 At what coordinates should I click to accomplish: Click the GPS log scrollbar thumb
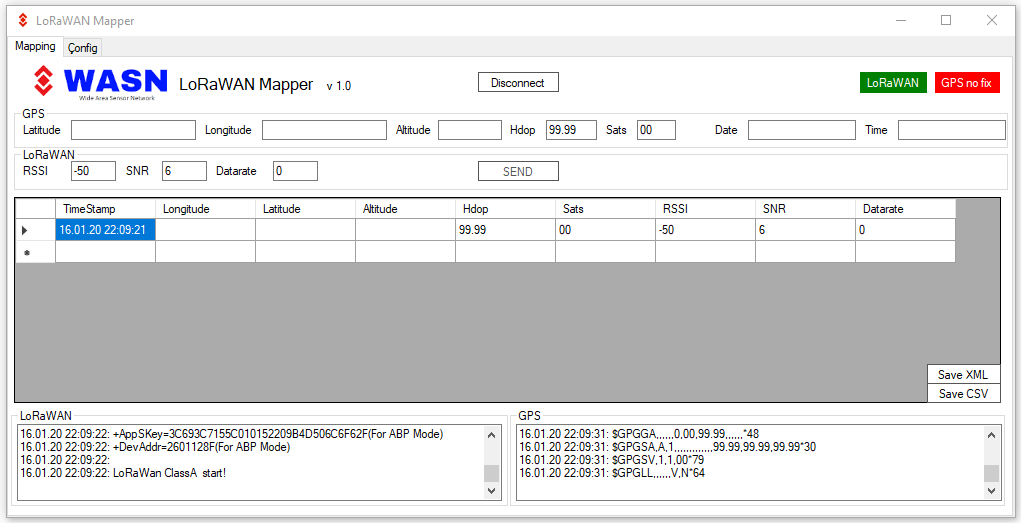991,474
